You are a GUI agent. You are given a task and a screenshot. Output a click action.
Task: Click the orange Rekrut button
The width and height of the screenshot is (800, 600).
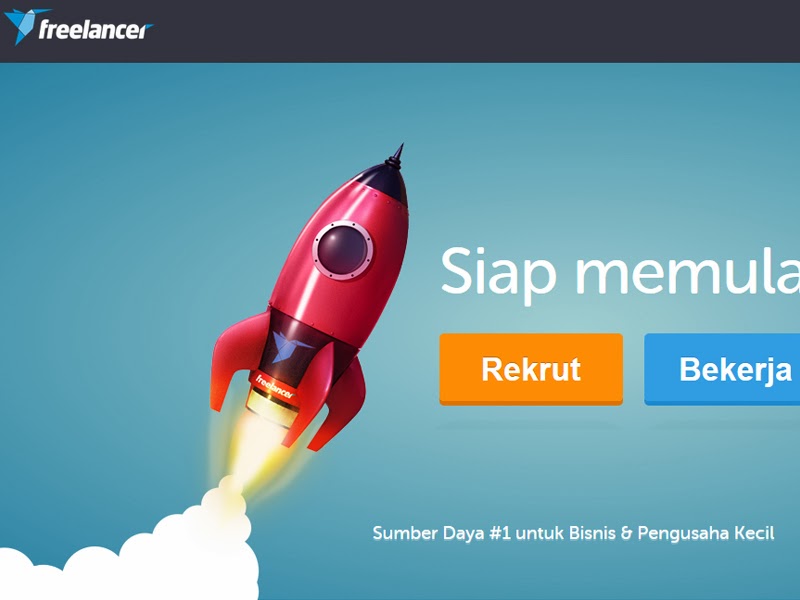coord(531,369)
